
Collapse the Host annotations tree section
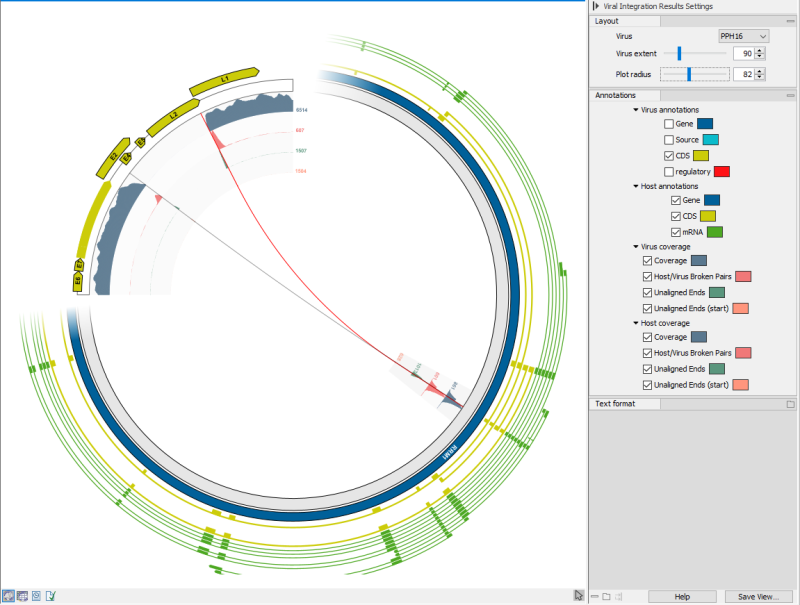coord(635,186)
